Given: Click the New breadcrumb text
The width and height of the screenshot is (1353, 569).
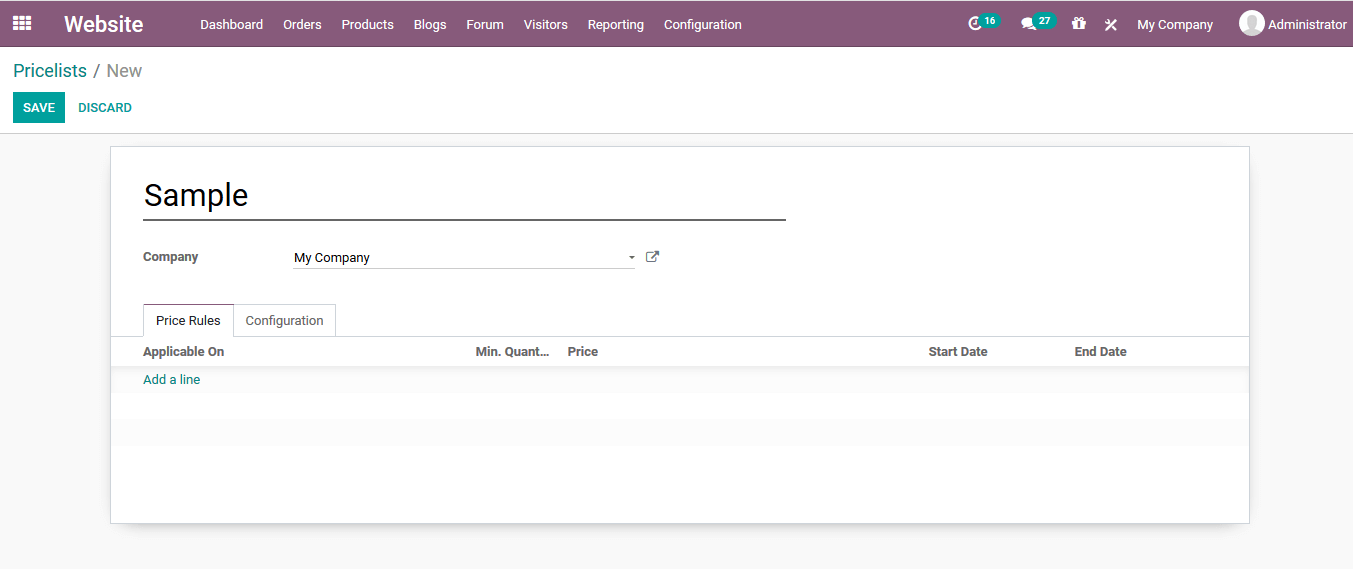Looking at the screenshot, I should [x=124, y=71].
